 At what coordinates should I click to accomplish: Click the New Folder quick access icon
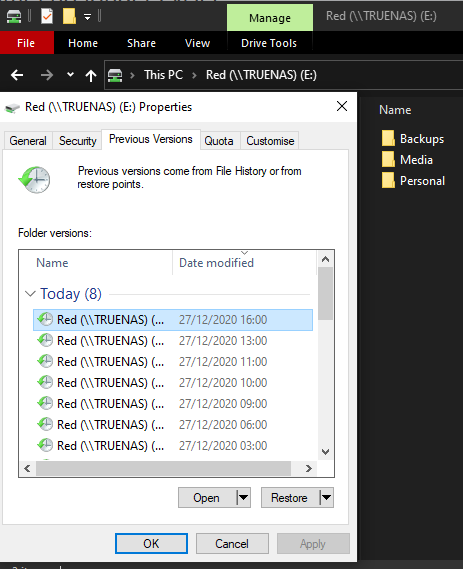(x=69, y=16)
